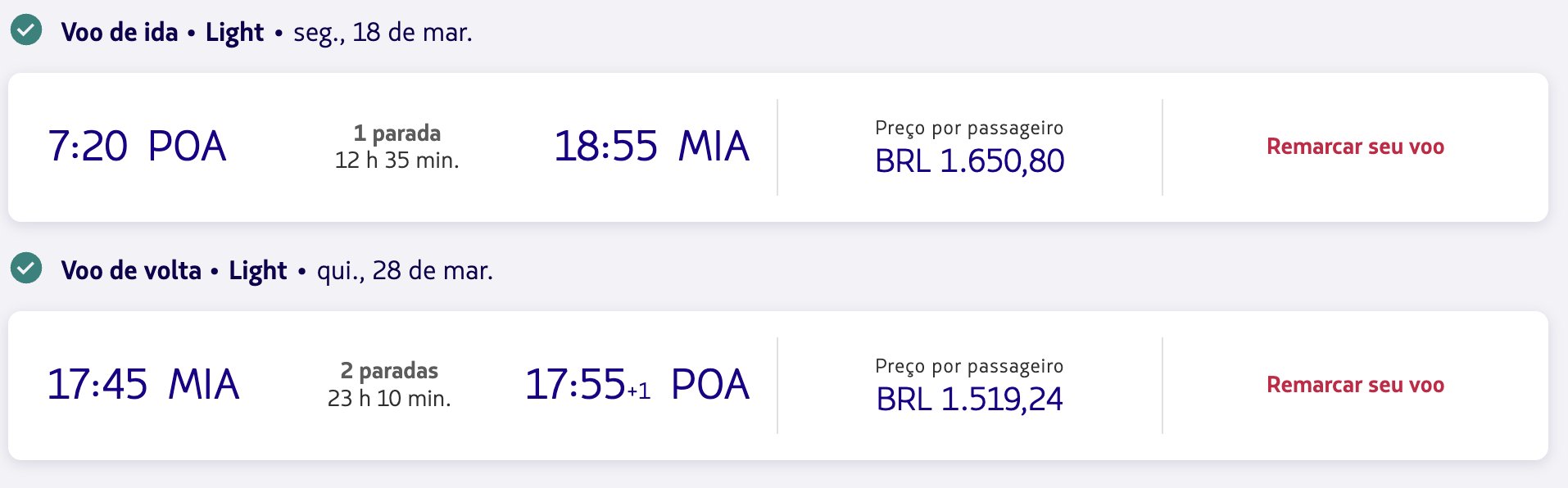Click the seg., 18 de mar. date
This screenshot has height=488, width=1568.
[383, 32]
